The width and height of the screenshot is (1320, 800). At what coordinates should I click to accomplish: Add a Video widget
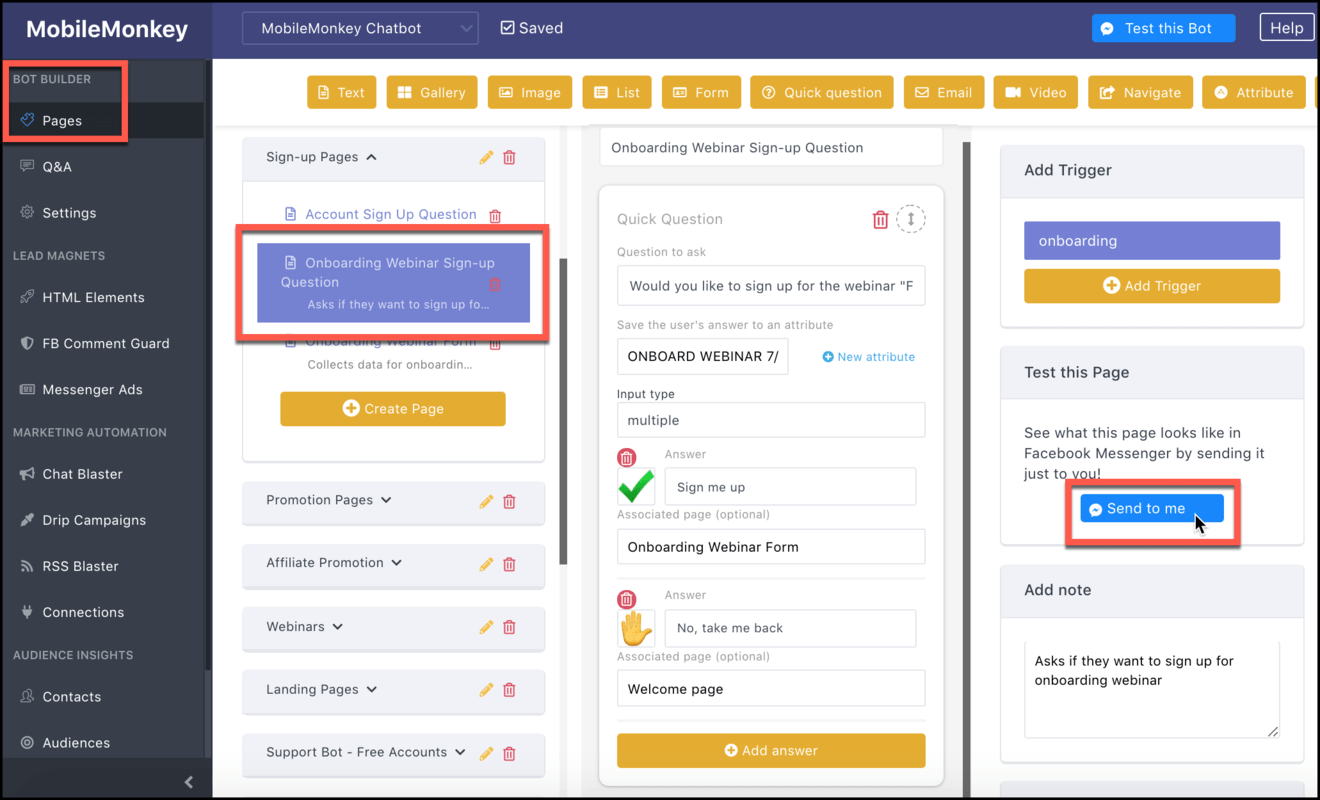[1036, 92]
